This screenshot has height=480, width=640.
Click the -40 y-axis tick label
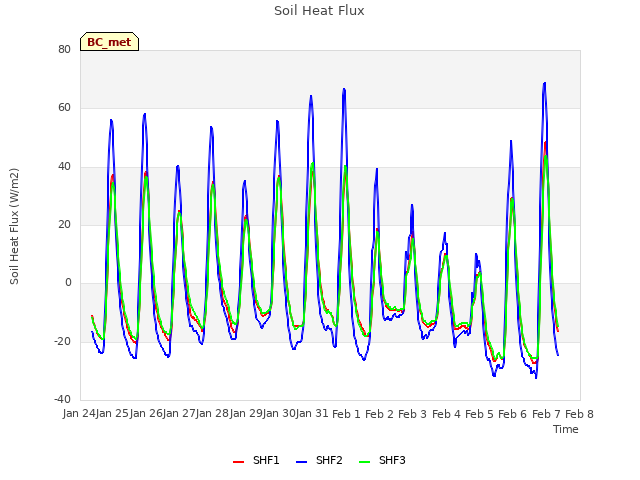(x=62, y=399)
